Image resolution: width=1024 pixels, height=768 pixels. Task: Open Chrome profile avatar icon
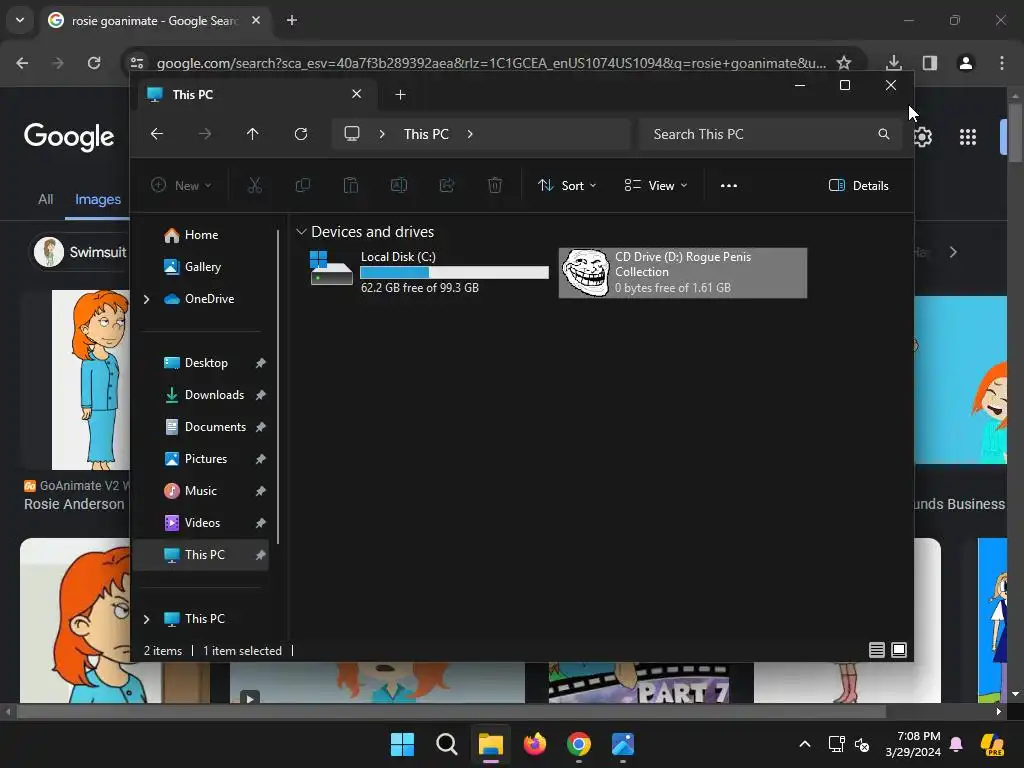pos(966,63)
